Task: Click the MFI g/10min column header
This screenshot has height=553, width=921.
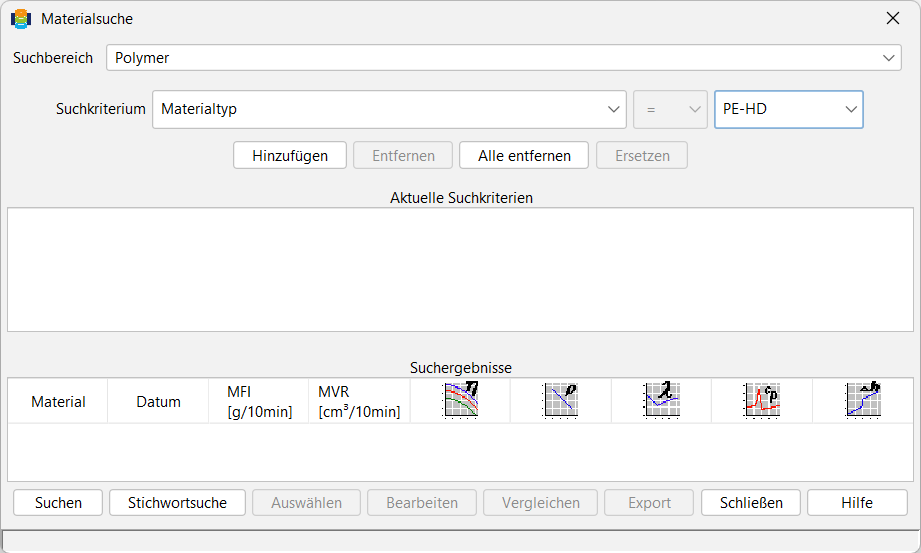Action: (259, 401)
